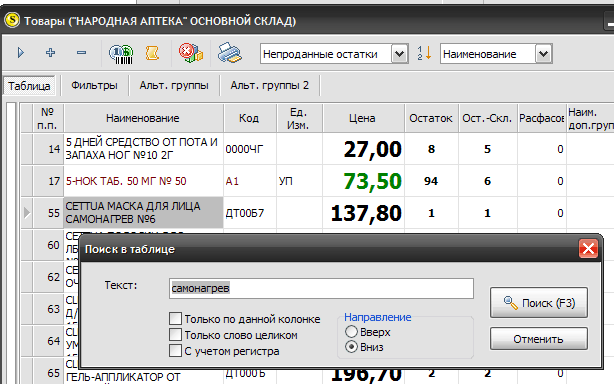
Task: Open the 'Наименование' sort dropdown
Action: [544, 54]
